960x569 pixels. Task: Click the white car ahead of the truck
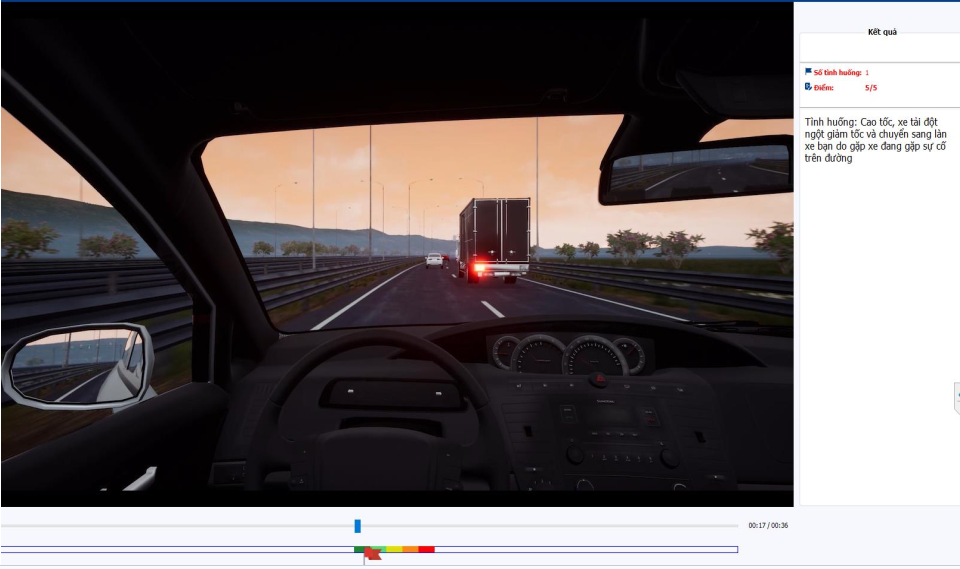point(434,260)
